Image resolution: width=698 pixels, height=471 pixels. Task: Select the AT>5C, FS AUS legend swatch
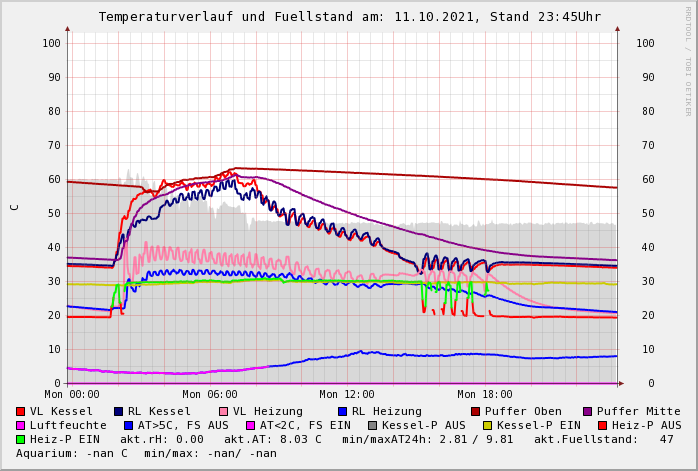coord(129,426)
